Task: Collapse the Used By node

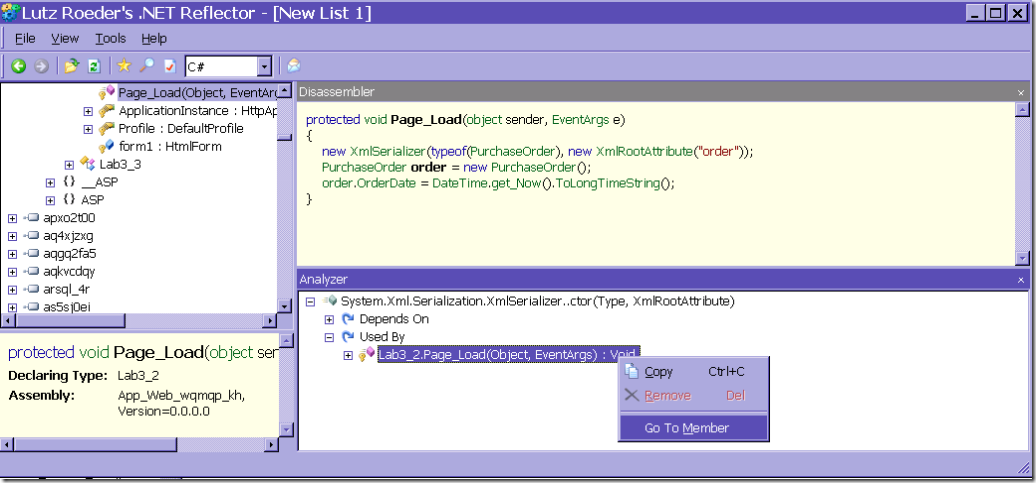Action: (330, 337)
